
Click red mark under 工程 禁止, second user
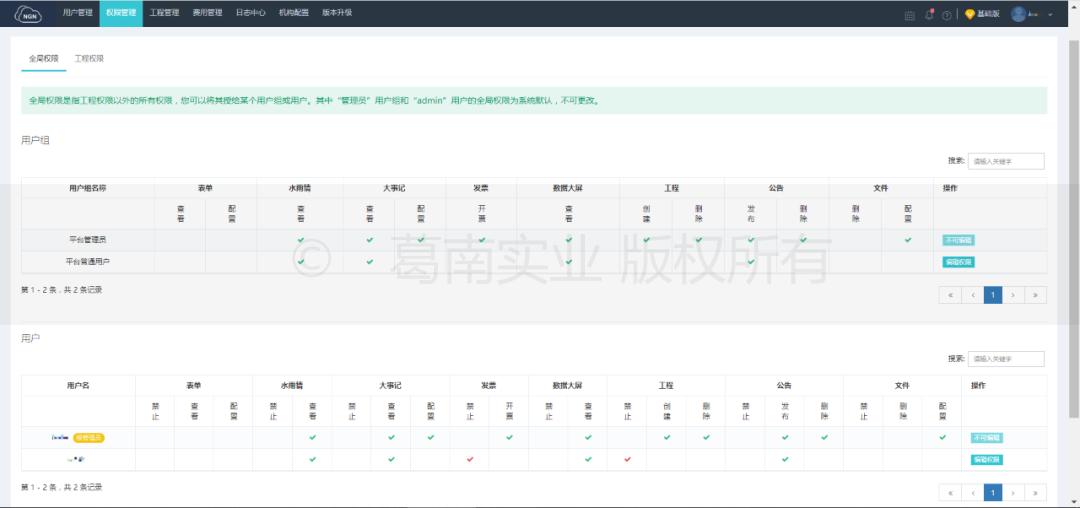tap(627, 460)
